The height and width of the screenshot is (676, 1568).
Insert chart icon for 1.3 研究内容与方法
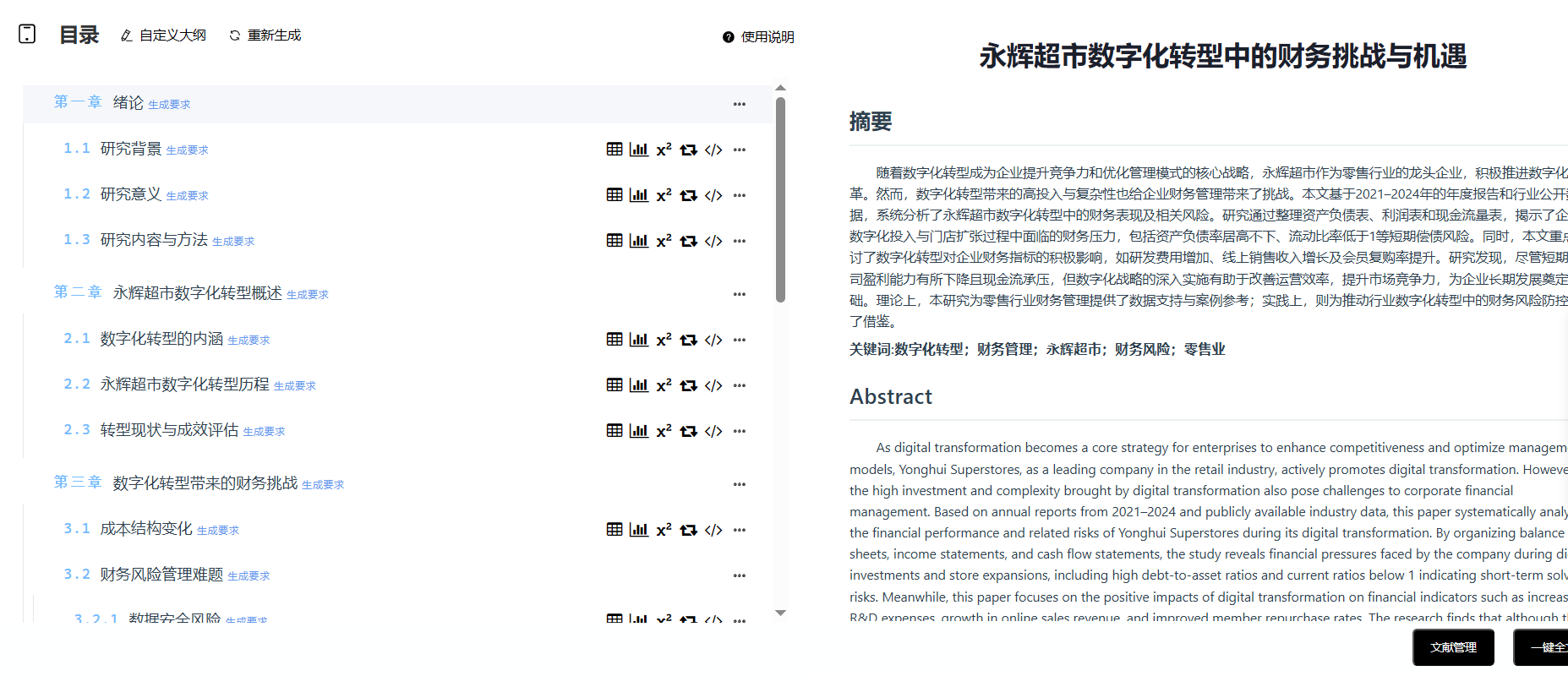pos(639,241)
